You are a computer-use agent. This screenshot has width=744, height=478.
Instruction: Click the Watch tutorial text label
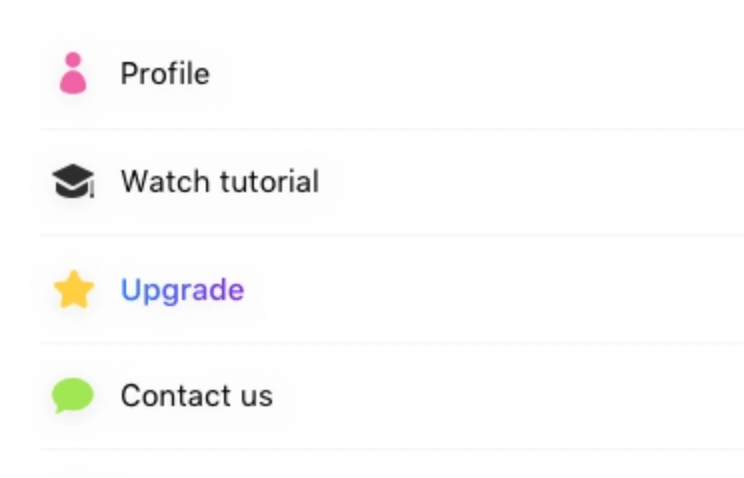pos(219,182)
